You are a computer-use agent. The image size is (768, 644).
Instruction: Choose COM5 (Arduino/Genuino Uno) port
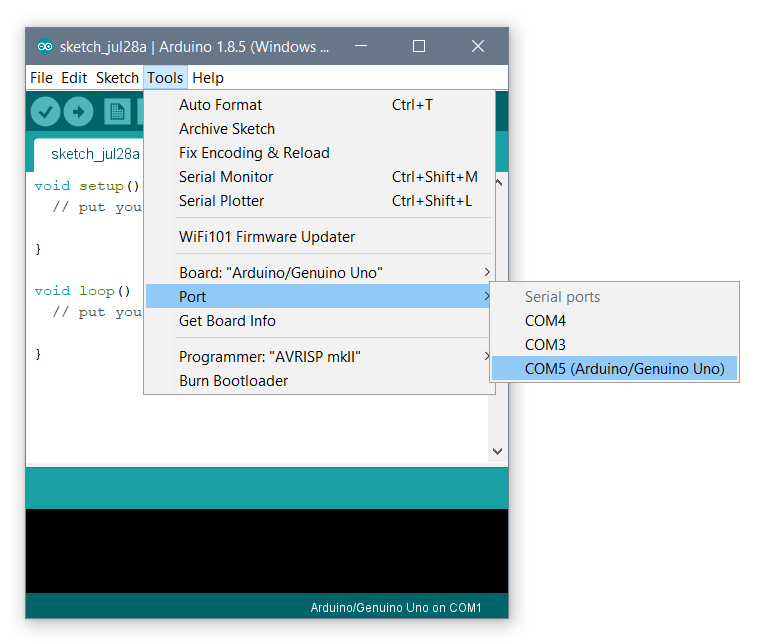click(x=623, y=369)
